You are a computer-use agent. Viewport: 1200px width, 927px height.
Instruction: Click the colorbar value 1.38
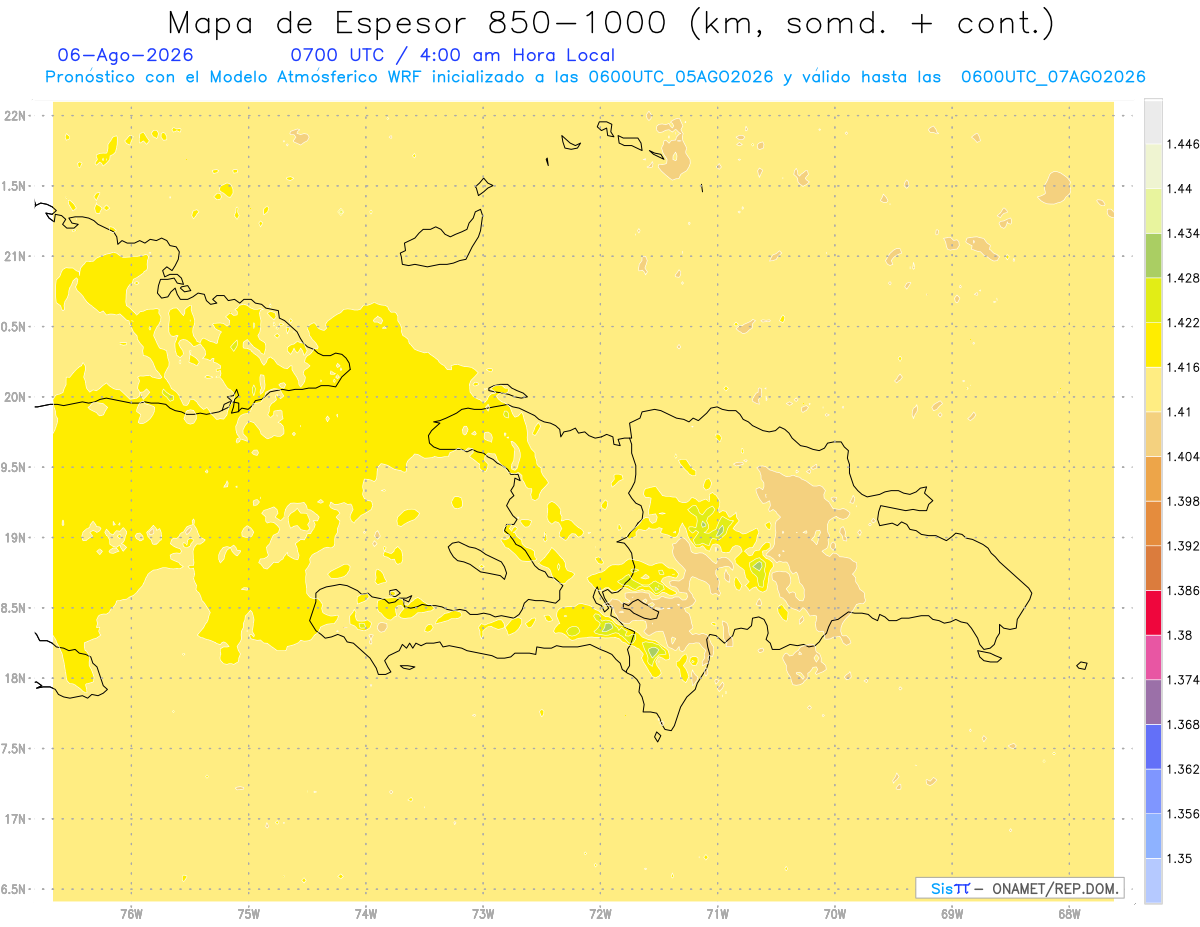tap(1180, 635)
